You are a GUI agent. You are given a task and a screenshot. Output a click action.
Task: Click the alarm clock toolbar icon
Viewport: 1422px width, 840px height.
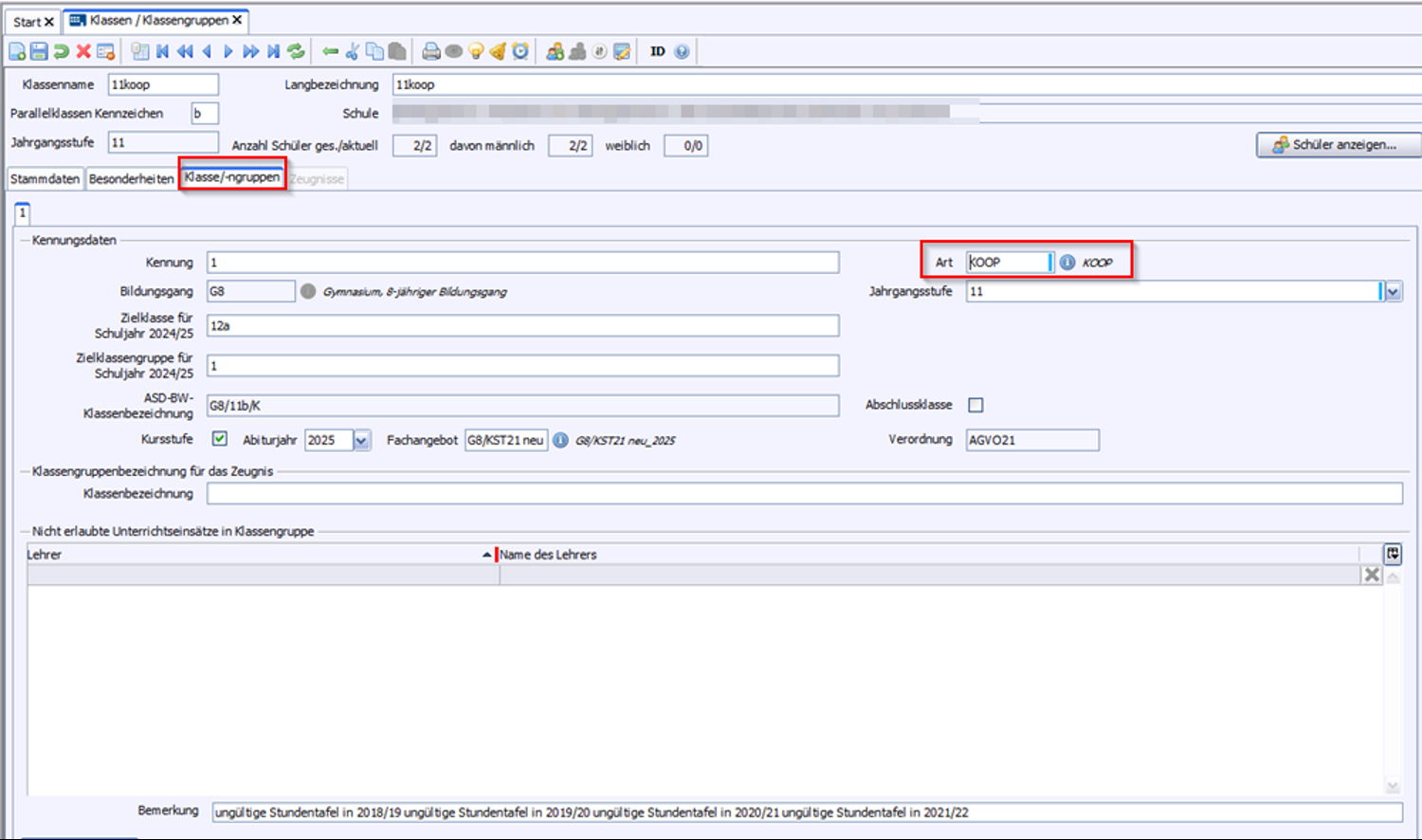tap(520, 51)
